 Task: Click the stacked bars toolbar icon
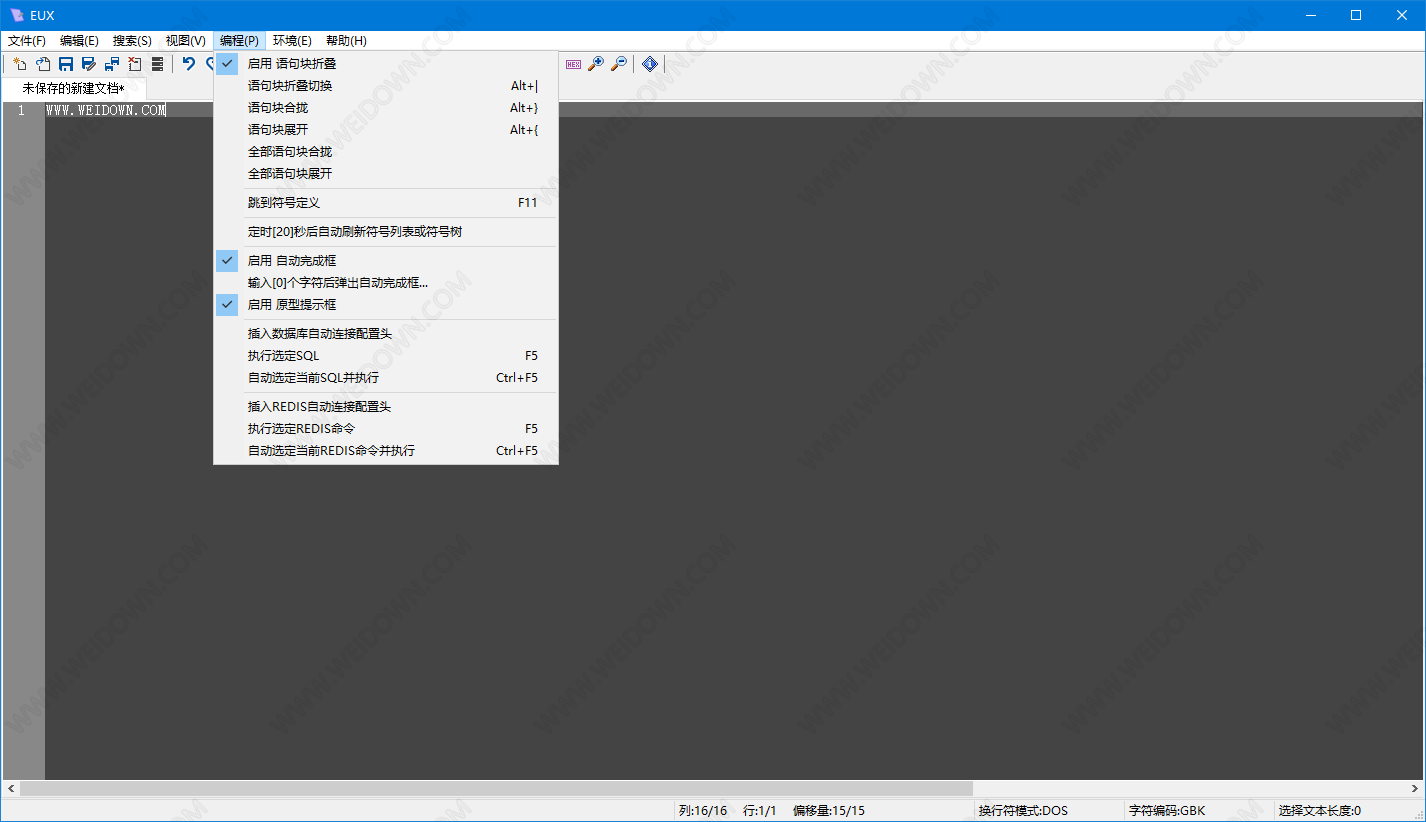tap(157, 64)
